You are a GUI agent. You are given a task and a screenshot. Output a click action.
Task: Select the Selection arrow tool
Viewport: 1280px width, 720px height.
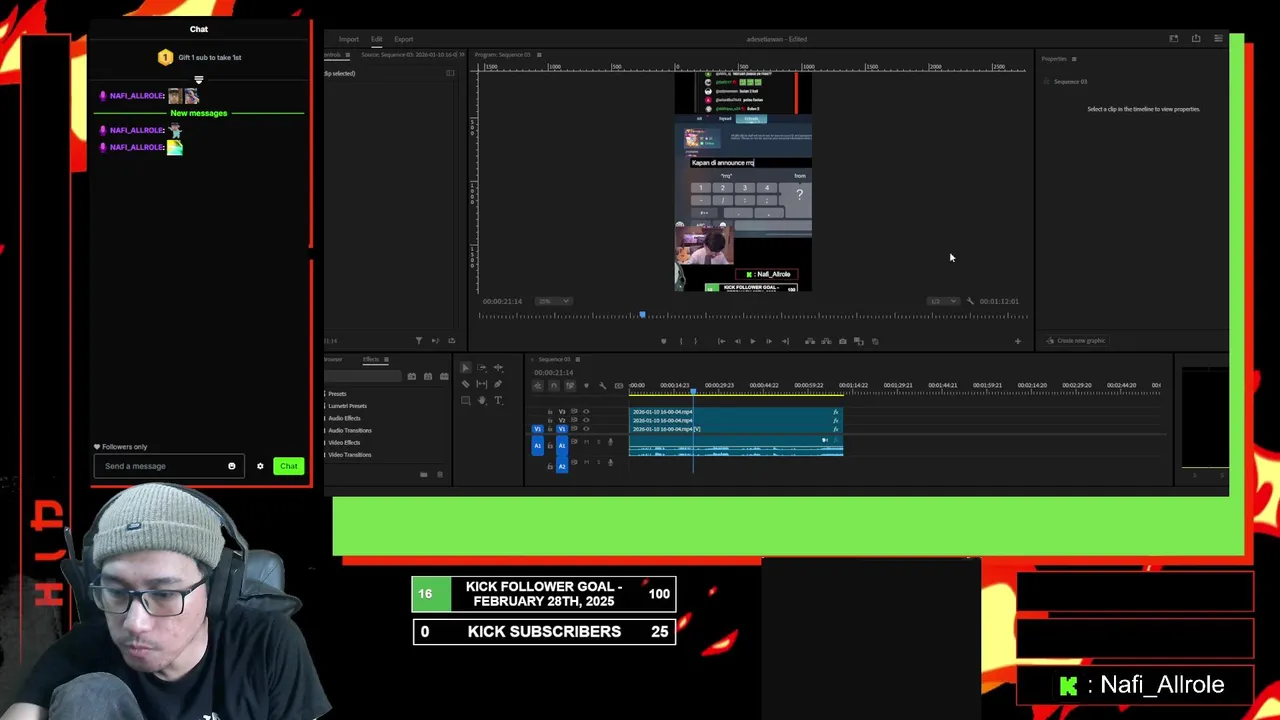tap(466, 368)
